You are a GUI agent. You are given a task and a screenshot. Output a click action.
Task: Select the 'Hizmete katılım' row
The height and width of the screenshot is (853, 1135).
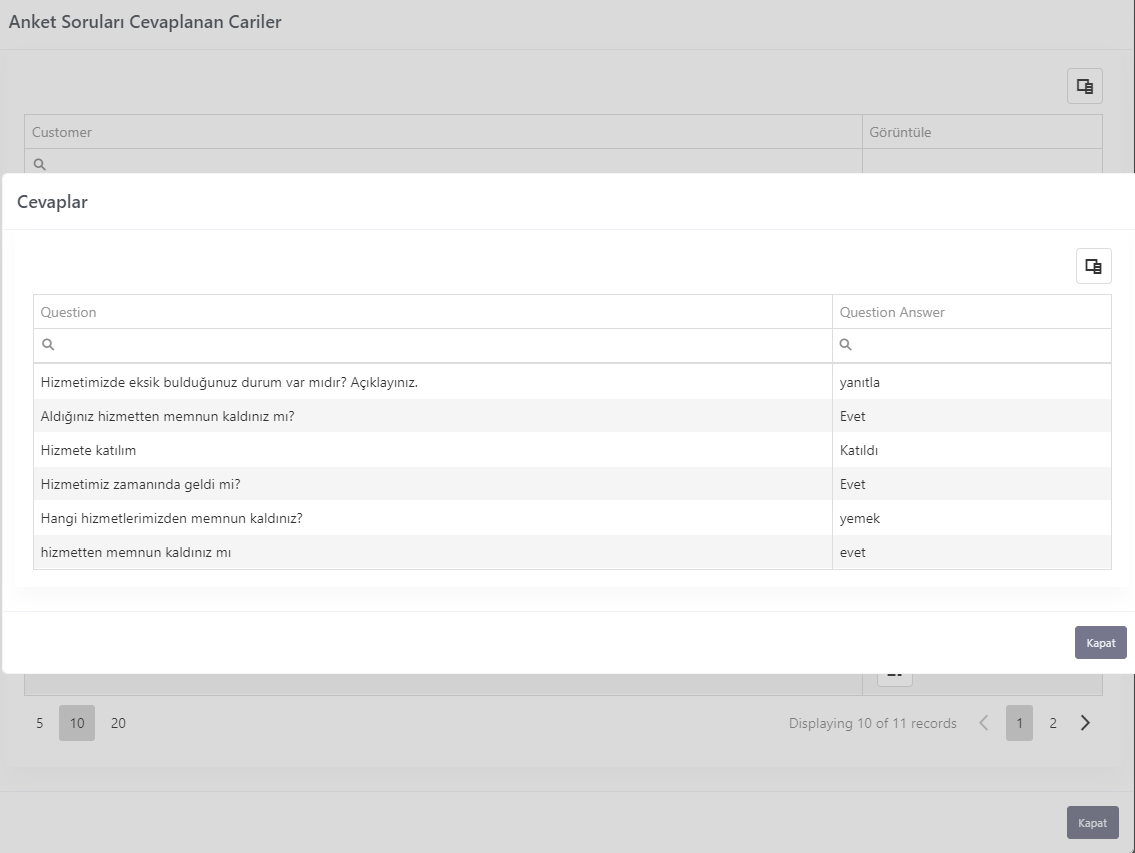coord(572,450)
